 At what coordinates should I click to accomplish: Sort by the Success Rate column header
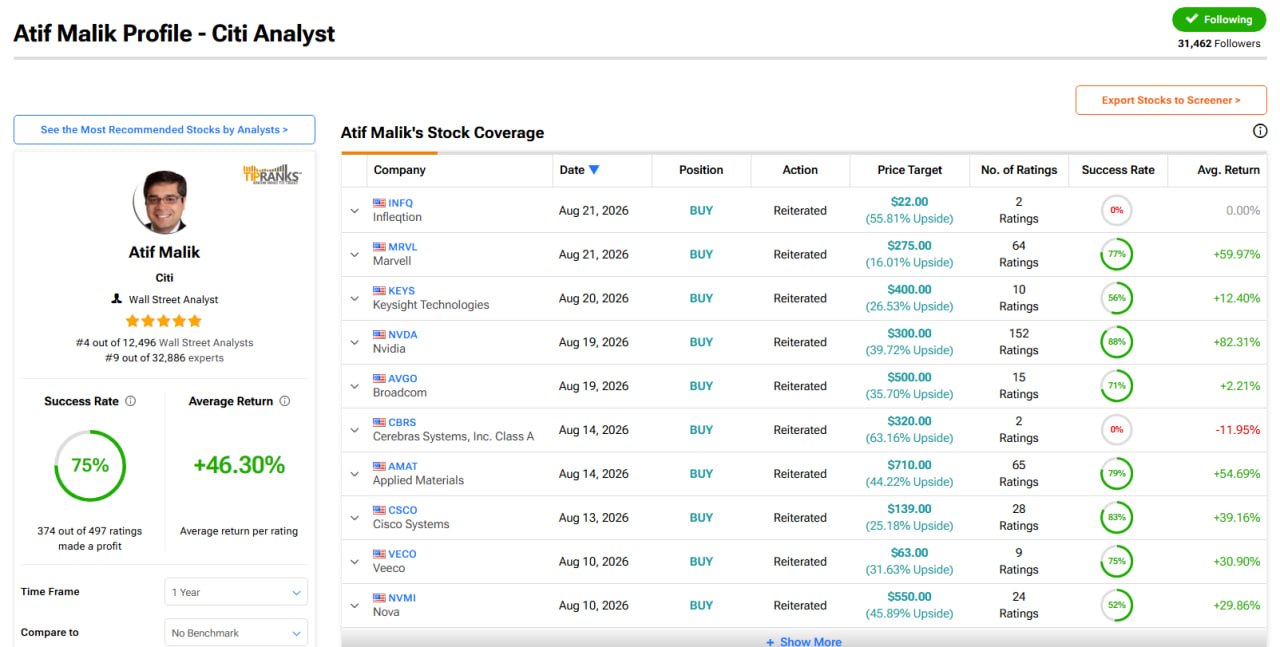point(1118,170)
